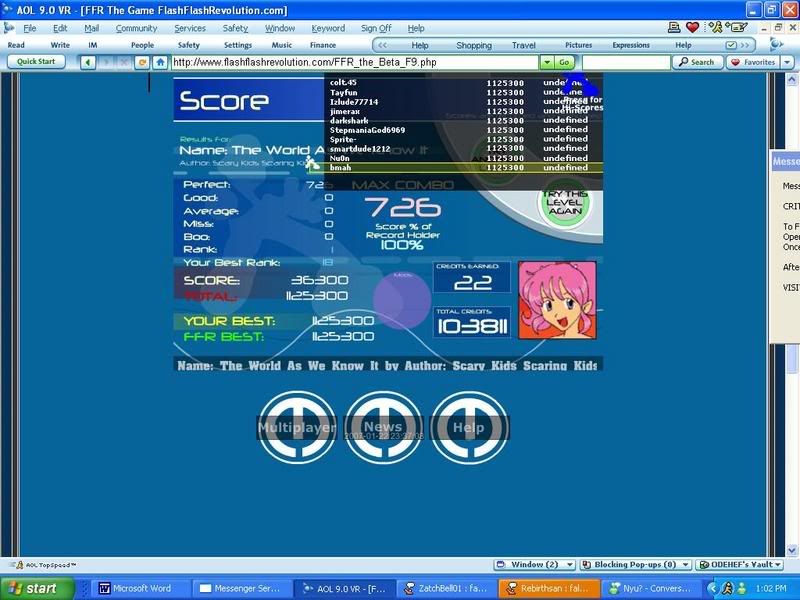Click the running man buddy icon
Image resolution: width=800 pixels, height=600 pixels.
(716, 28)
